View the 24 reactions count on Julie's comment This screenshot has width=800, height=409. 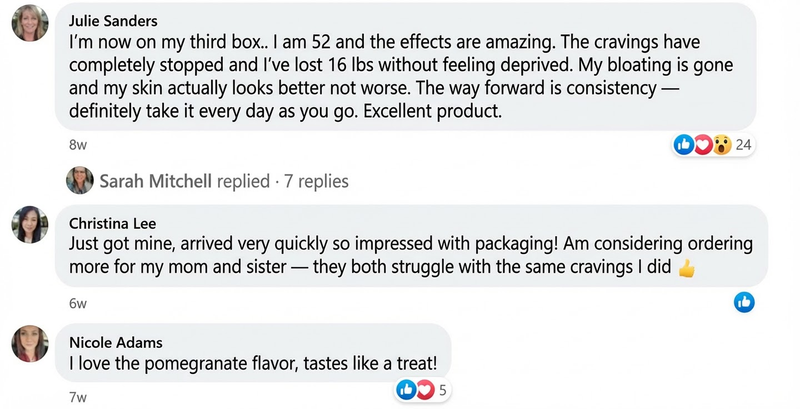(743, 145)
